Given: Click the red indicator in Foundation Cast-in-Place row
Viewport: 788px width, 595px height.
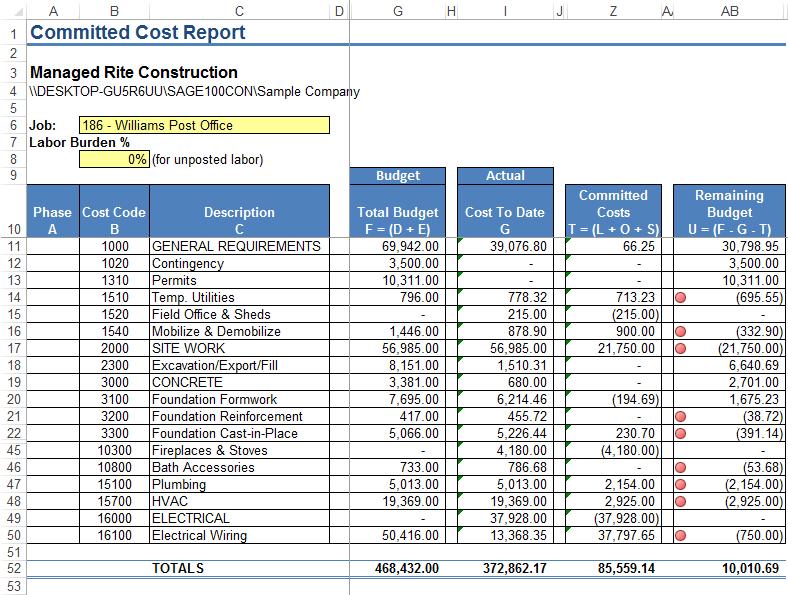Looking at the screenshot, I should coord(680,434).
